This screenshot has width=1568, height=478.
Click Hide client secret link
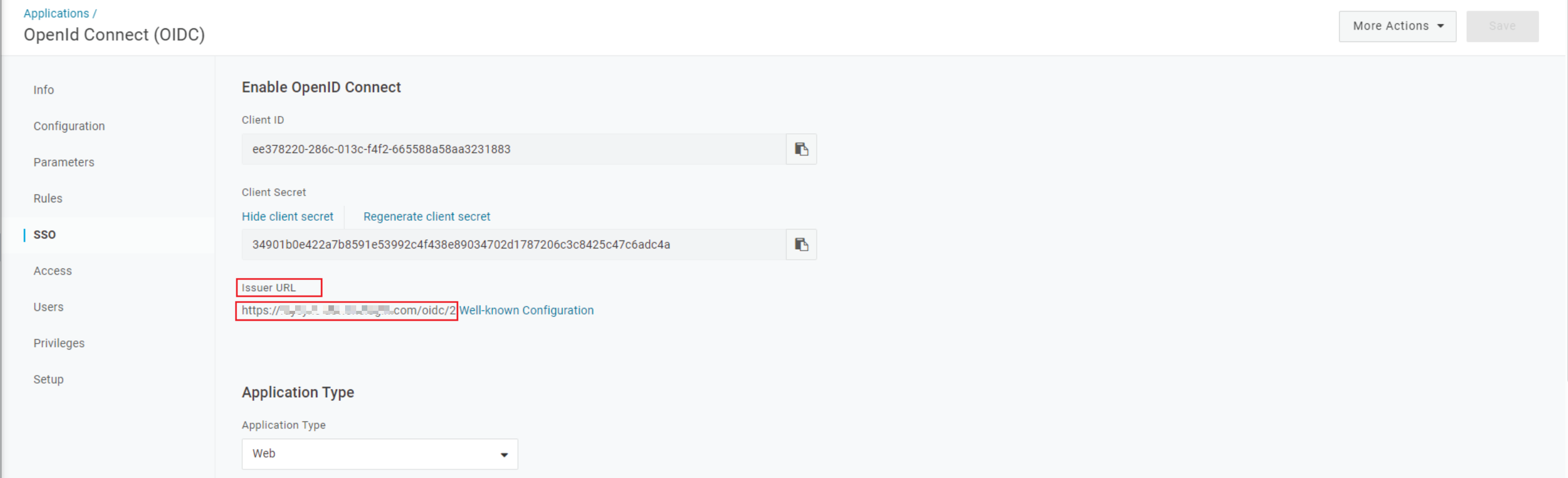tap(287, 216)
